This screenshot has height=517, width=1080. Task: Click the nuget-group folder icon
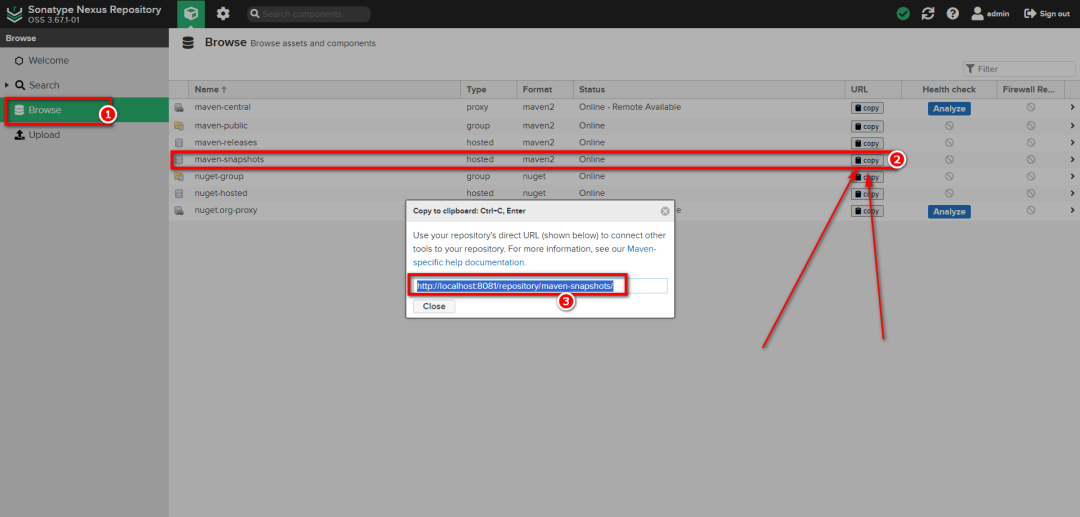[x=179, y=176]
